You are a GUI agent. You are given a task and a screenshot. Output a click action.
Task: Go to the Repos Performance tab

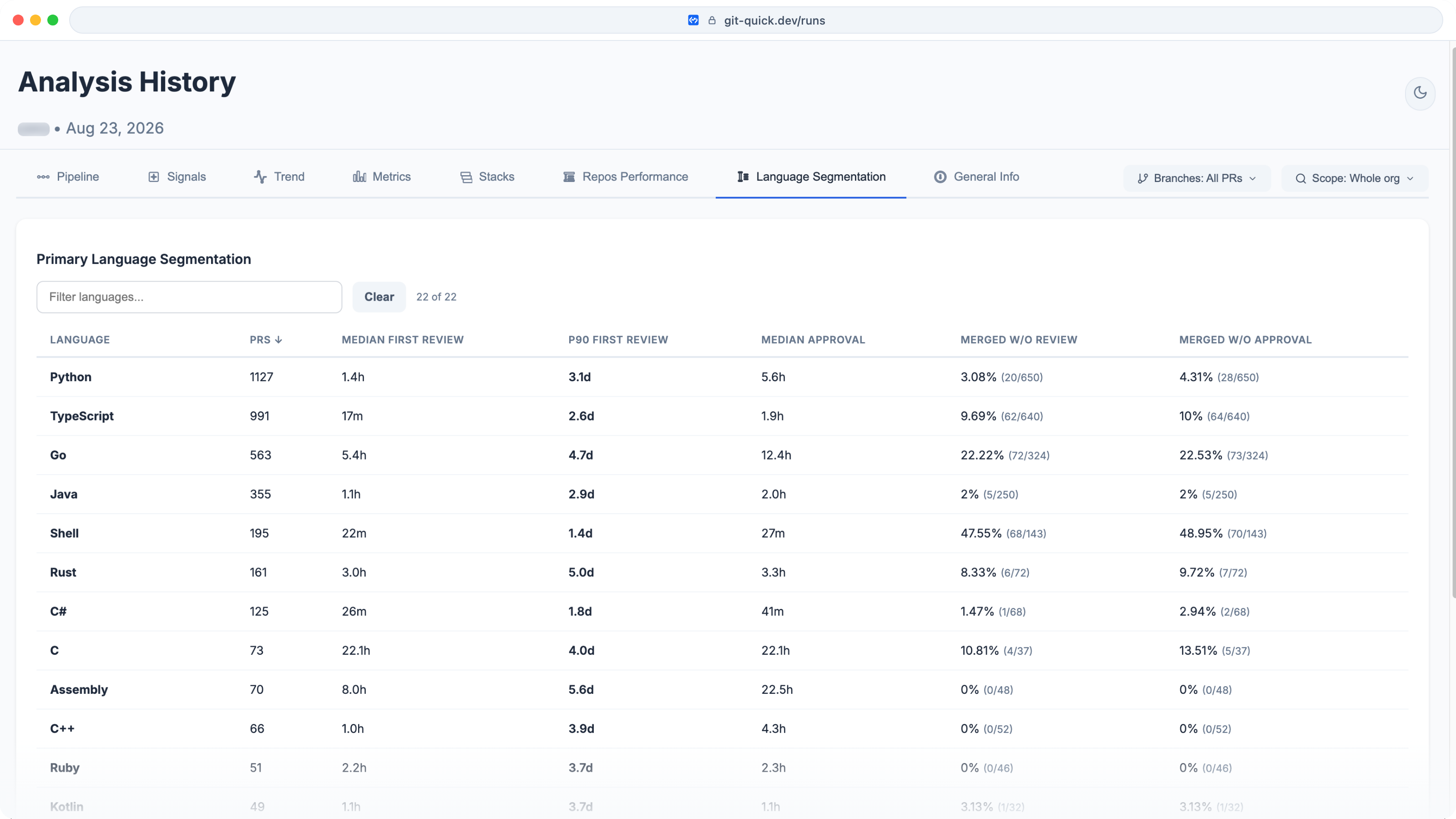(626, 177)
